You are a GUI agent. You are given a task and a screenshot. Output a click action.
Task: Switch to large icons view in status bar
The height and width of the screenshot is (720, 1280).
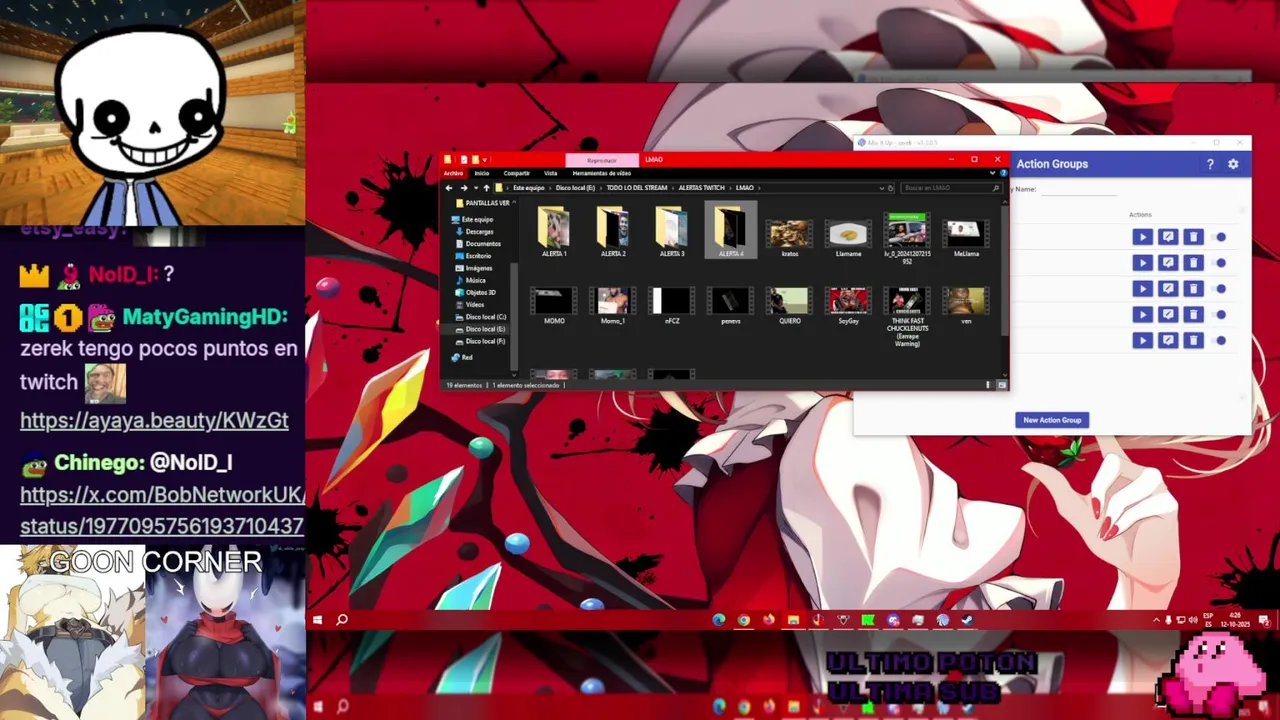click(x=1001, y=385)
